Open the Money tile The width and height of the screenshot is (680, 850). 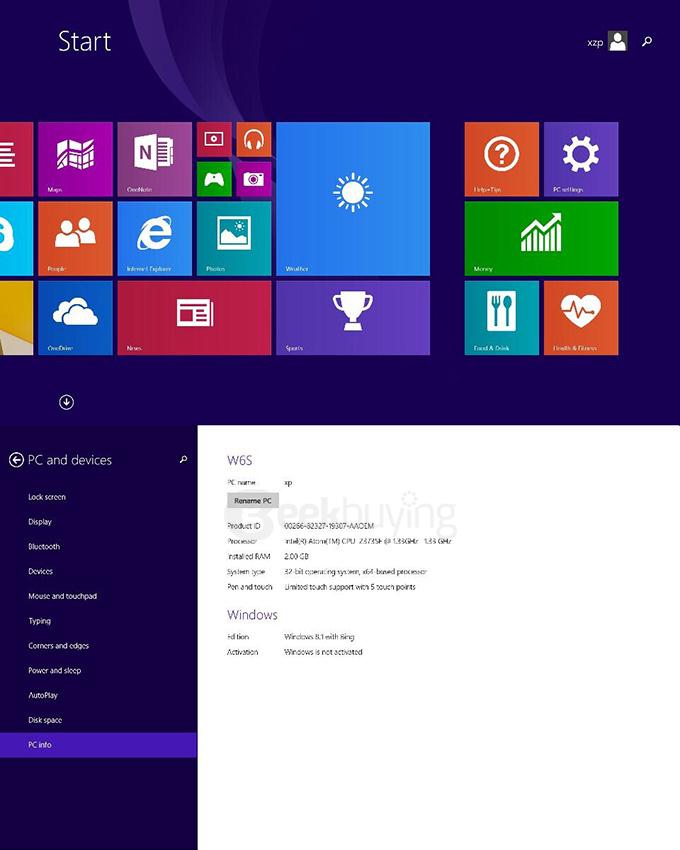click(x=541, y=239)
